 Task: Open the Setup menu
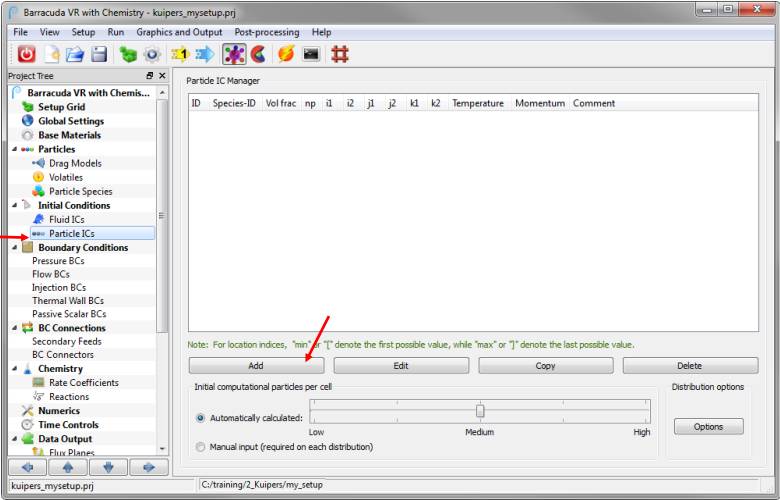(x=83, y=32)
